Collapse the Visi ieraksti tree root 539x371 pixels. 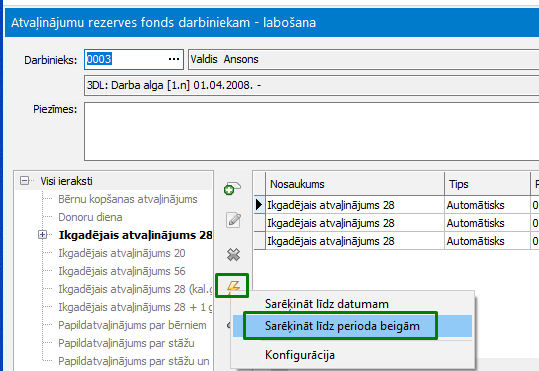[24, 181]
